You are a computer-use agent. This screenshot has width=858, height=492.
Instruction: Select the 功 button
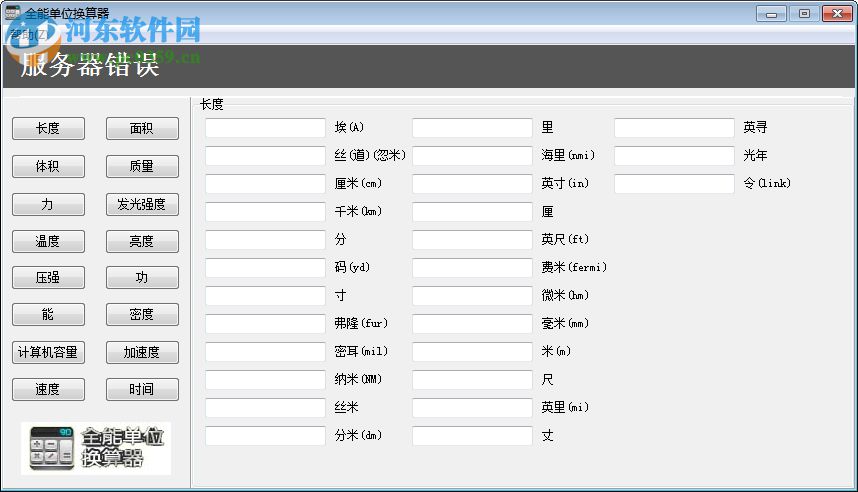[x=142, y=277]
